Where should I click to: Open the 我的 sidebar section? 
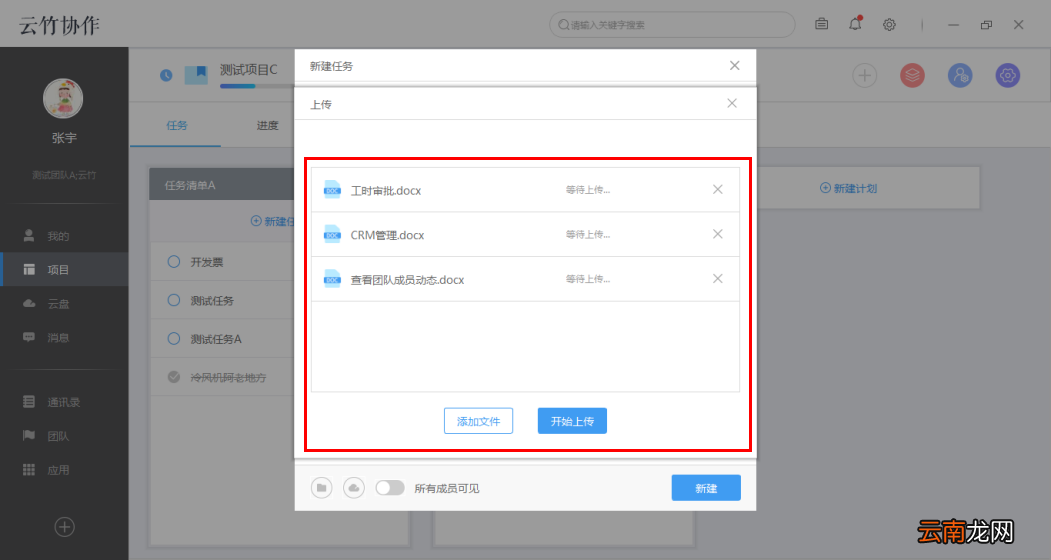pyautogui.click(x=64, y=236)
